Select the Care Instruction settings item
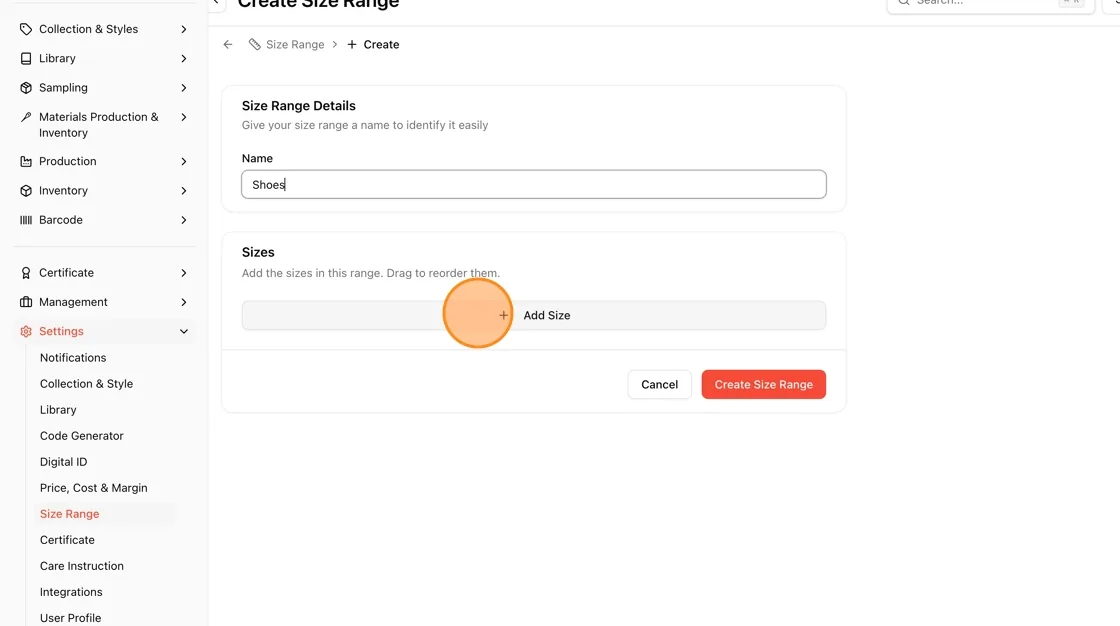 (81, 566)
